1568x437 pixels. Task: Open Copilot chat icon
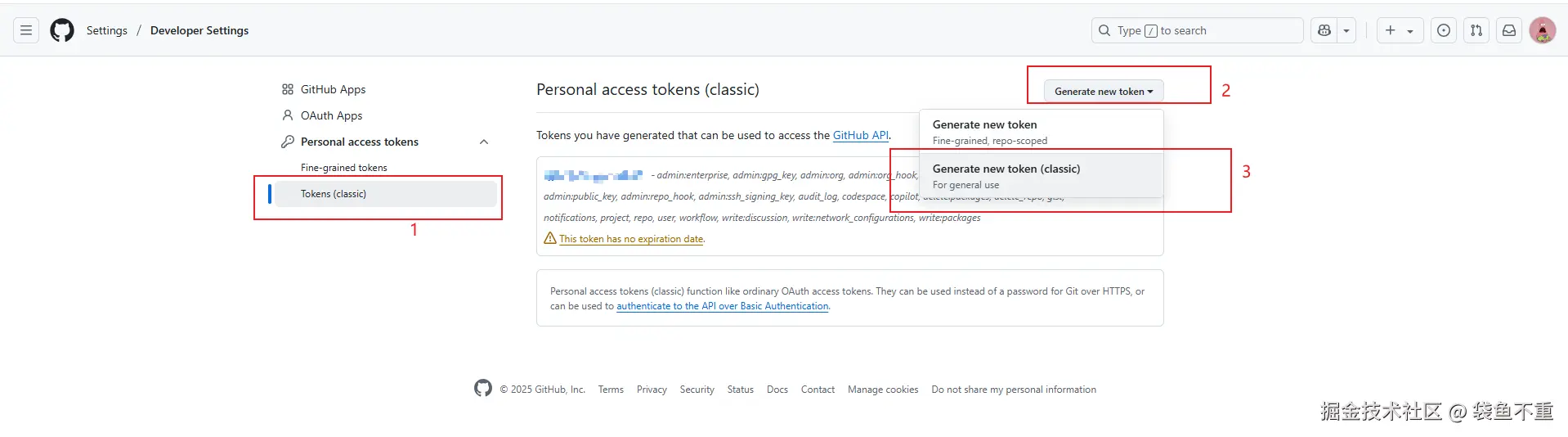tap(1324, 30)
